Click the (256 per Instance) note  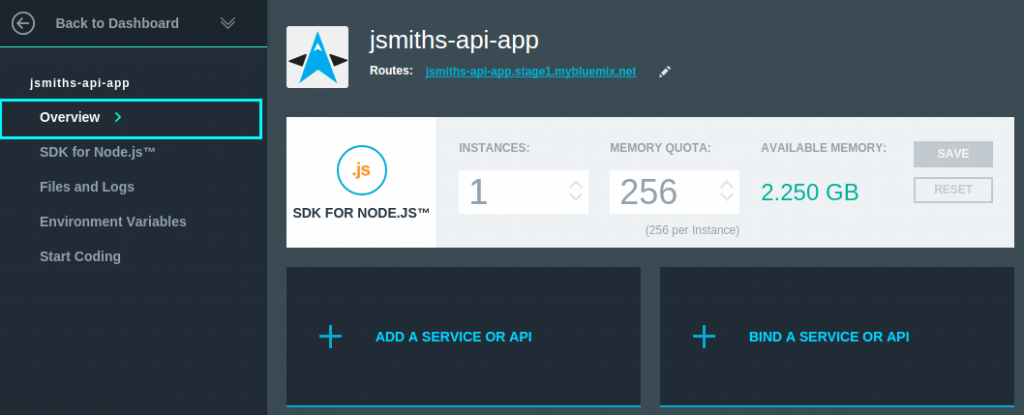(x=692, y=230)
